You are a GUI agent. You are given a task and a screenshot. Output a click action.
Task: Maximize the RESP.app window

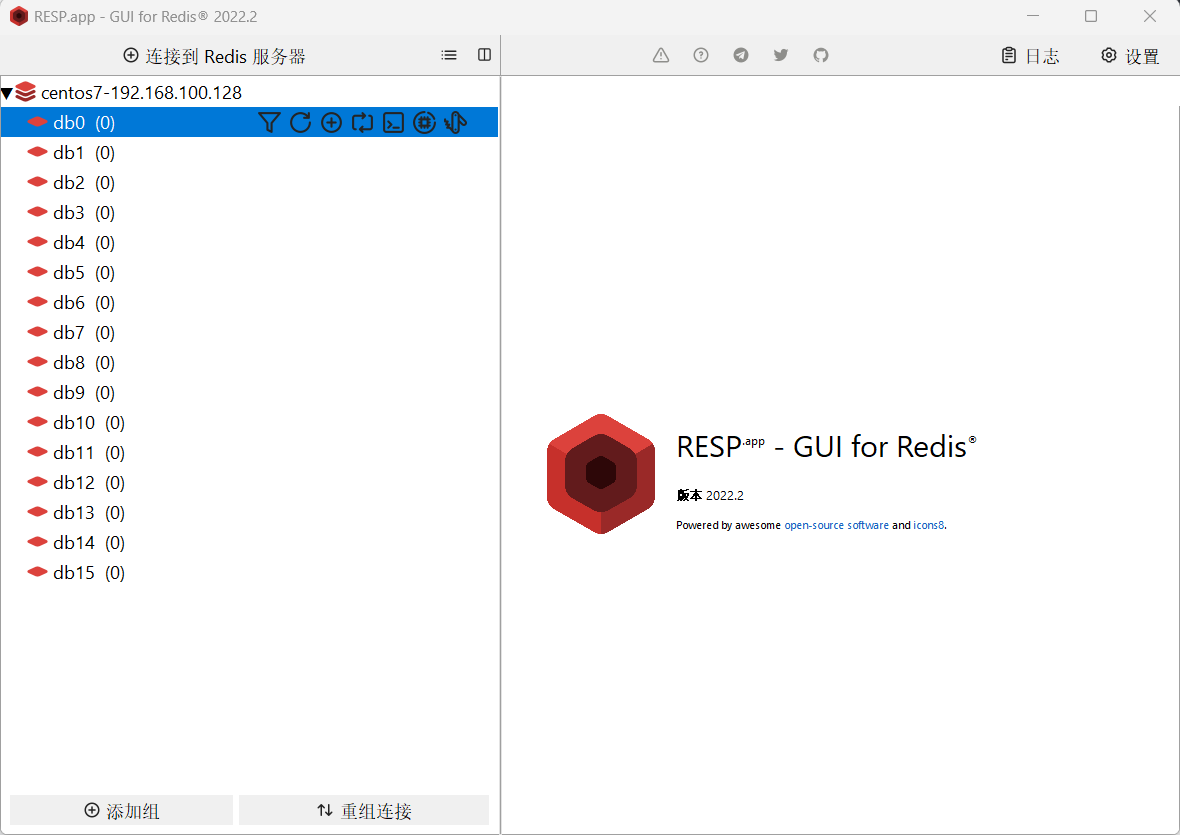pos(1090,16)
